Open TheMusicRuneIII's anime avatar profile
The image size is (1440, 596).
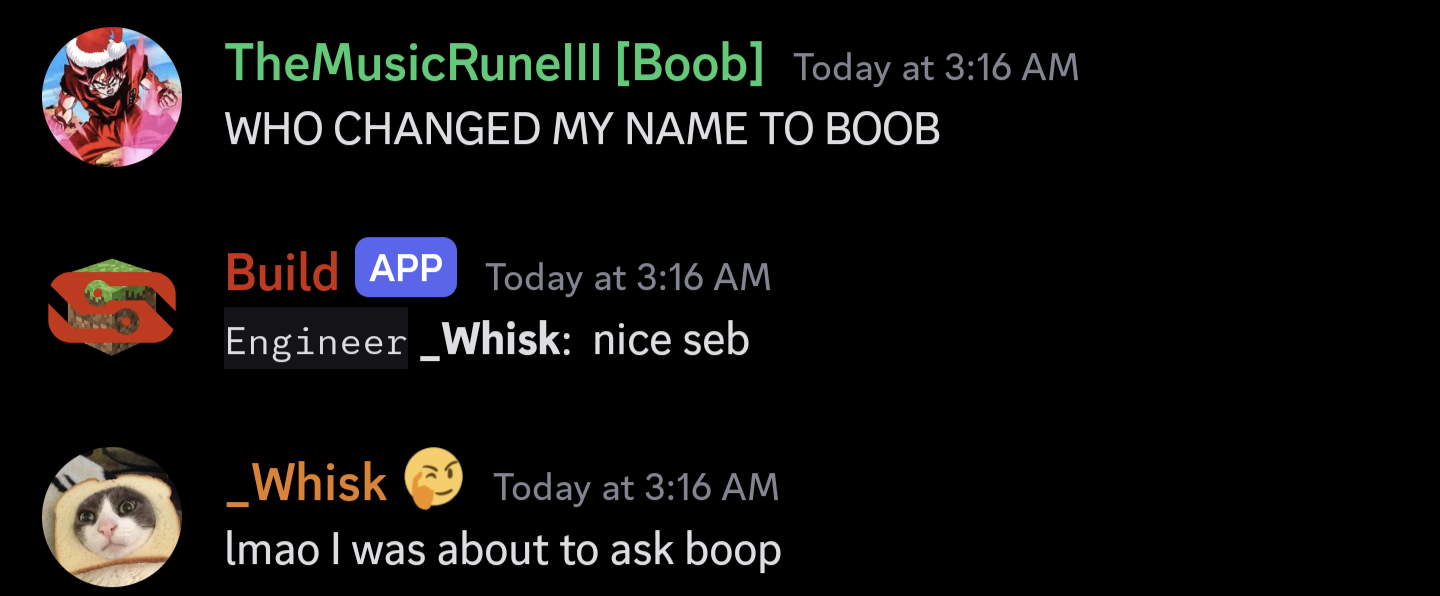click(112, 97)
